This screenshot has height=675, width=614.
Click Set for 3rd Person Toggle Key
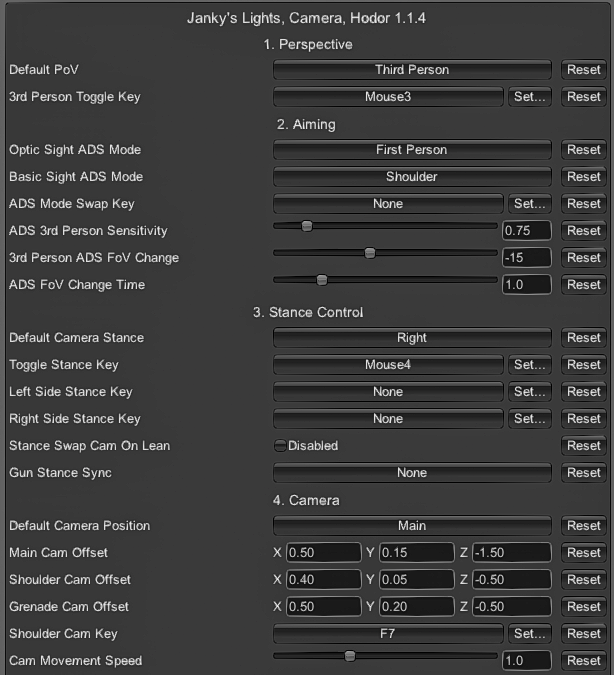click(x=529, y=97)
